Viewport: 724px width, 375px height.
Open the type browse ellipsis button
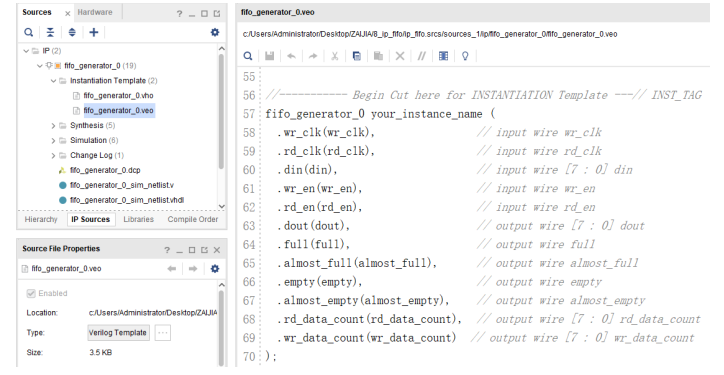pyautogui.click(x=163, y=333)
